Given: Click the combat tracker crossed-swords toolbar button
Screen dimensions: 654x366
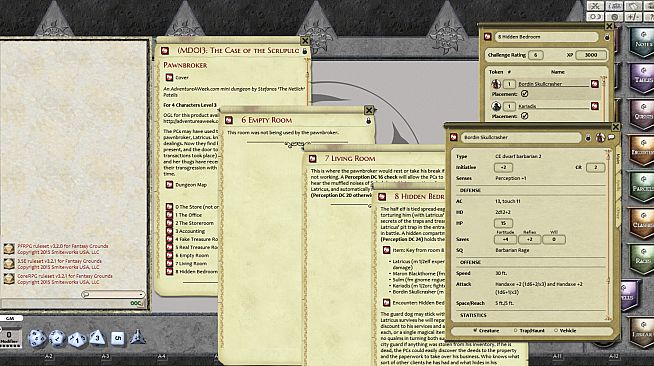Looking at the screenshot, I should tap(595, 6).
